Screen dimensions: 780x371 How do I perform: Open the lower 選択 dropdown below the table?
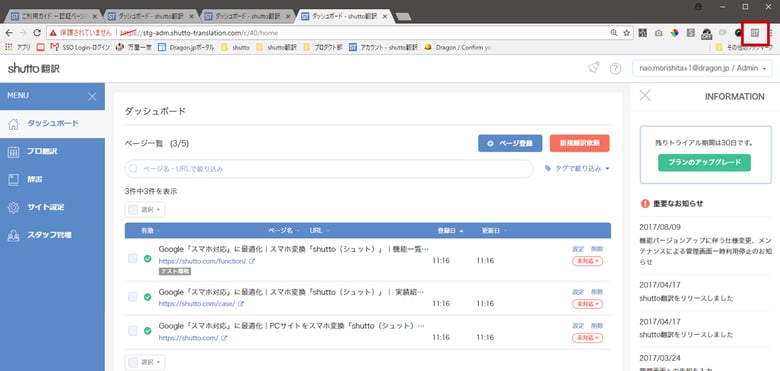coord(145,363)
